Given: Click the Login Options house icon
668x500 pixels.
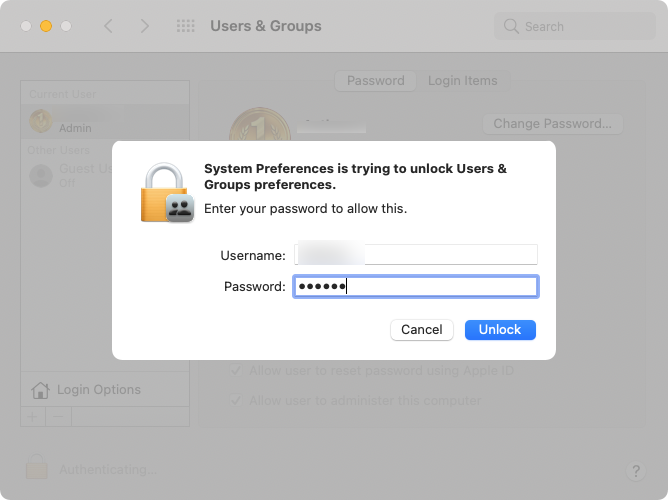Looking at the screenshot, I should tap(40, 390).
